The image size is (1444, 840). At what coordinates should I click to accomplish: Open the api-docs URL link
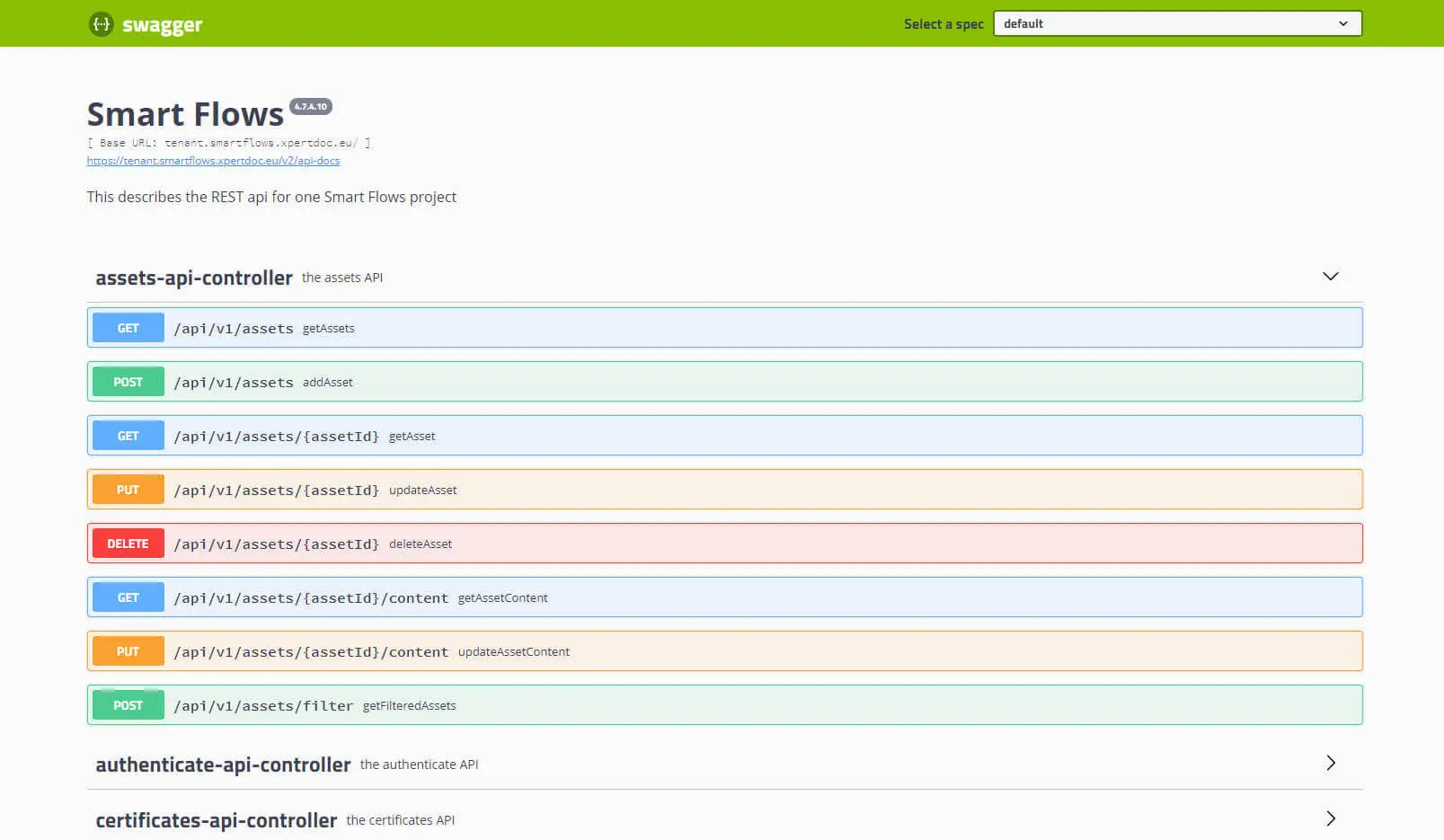pyautogui.click(x=213, y=161)
